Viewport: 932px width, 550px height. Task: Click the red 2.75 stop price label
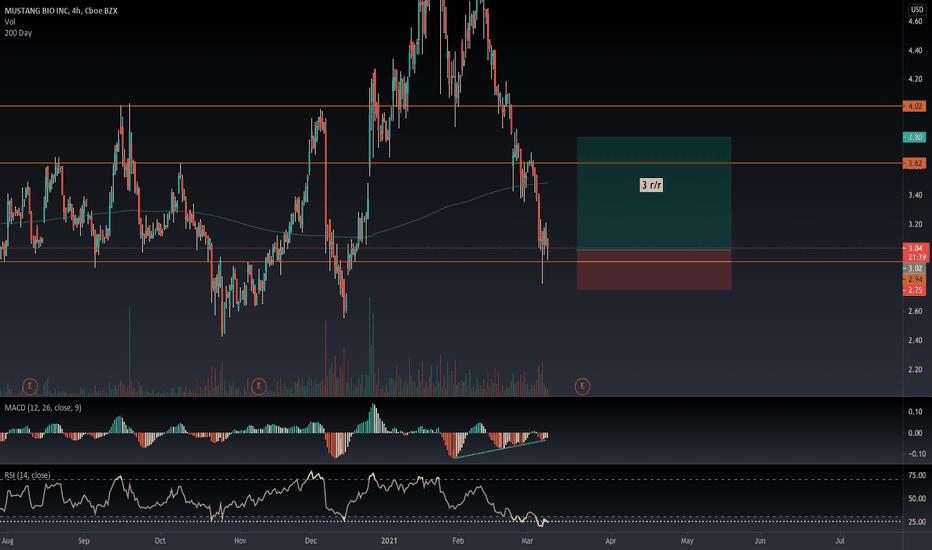coord(914,291)
